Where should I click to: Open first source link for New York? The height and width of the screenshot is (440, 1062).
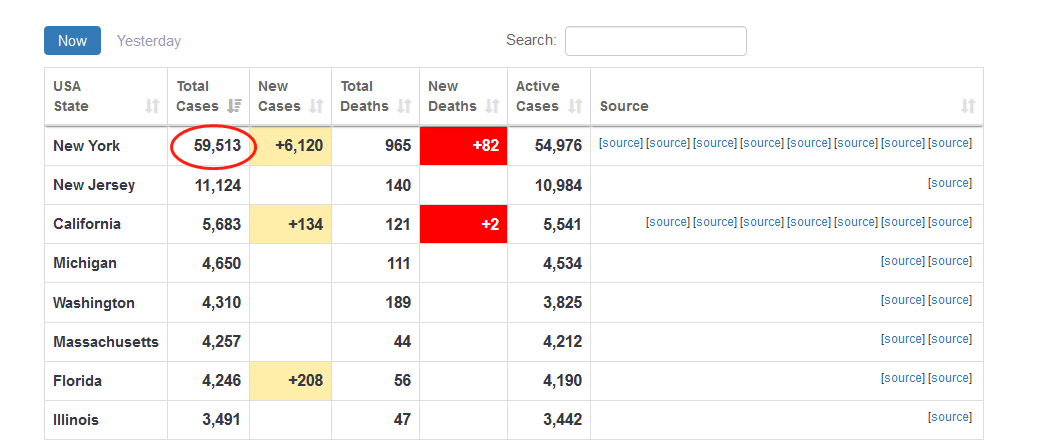[x=620, y=143]
